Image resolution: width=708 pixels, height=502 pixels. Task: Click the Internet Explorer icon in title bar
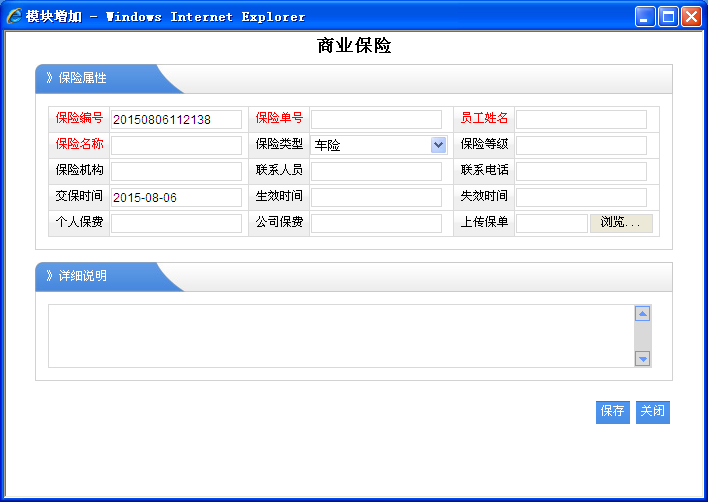point(15,16)
